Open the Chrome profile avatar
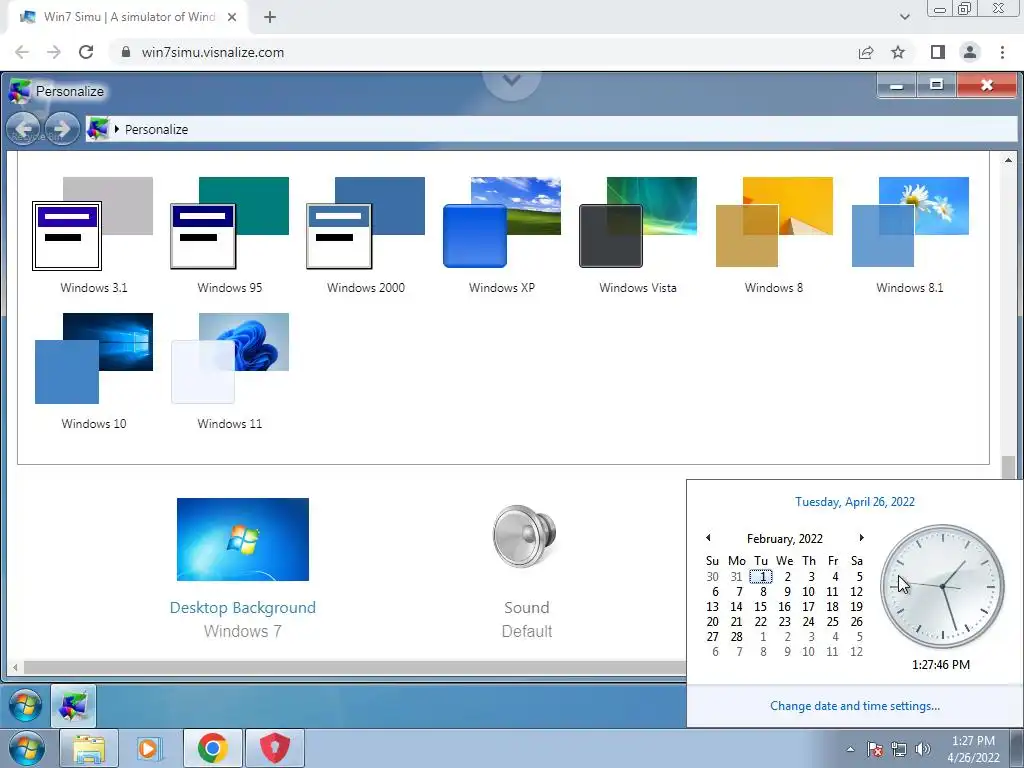 pyautogui.click(x=970, y=52)
